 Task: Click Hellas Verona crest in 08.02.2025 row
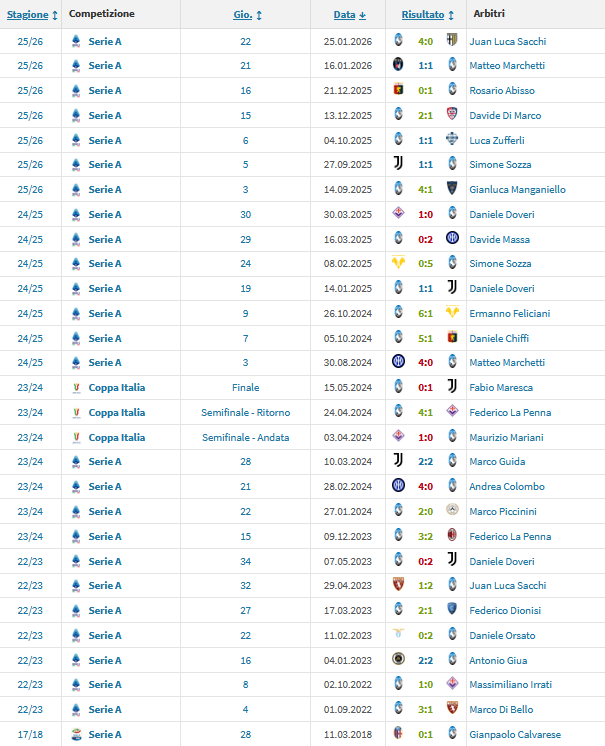[398, 263]
